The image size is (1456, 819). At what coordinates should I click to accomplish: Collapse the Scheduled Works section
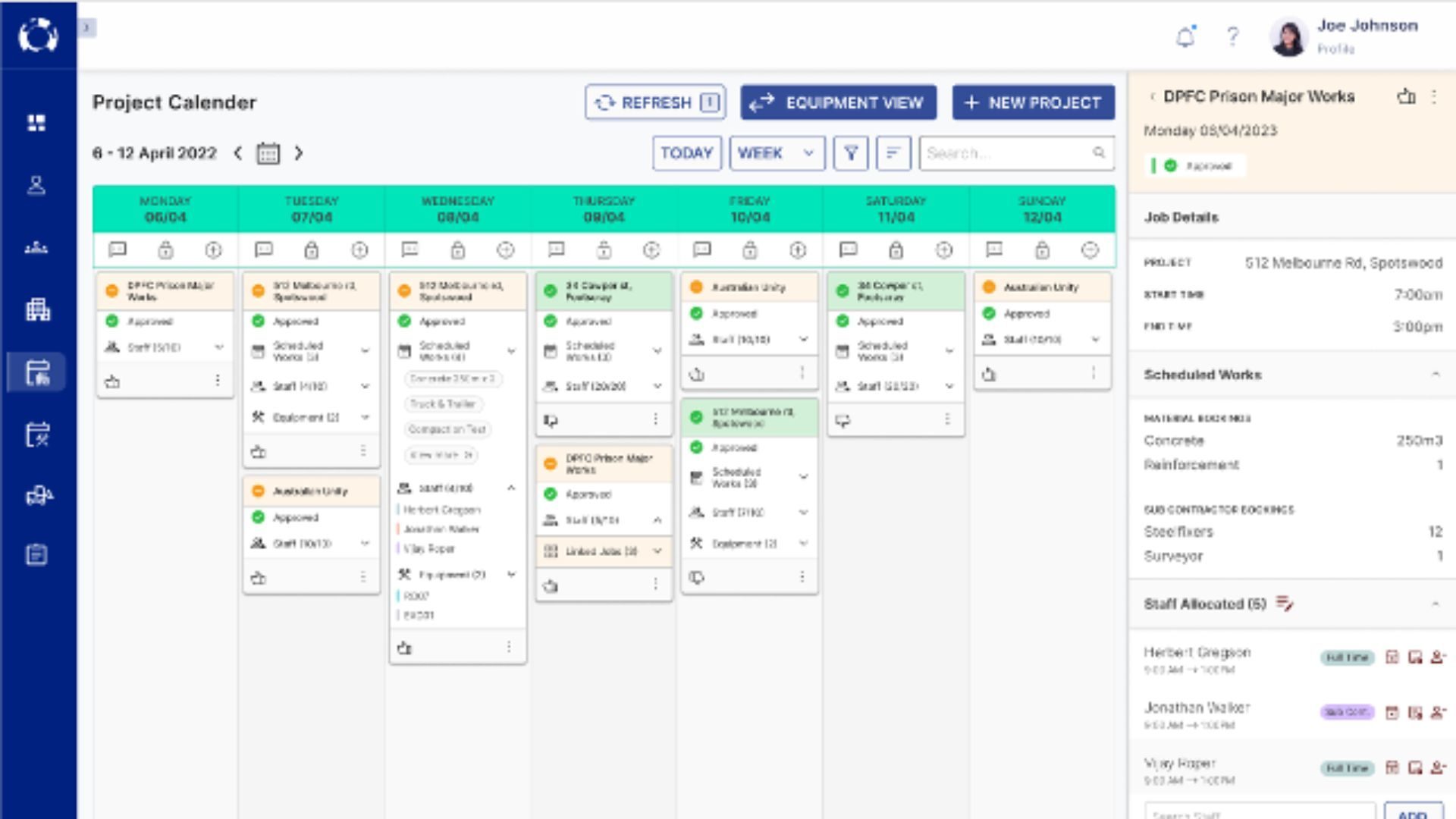(x=1435, y=375)
